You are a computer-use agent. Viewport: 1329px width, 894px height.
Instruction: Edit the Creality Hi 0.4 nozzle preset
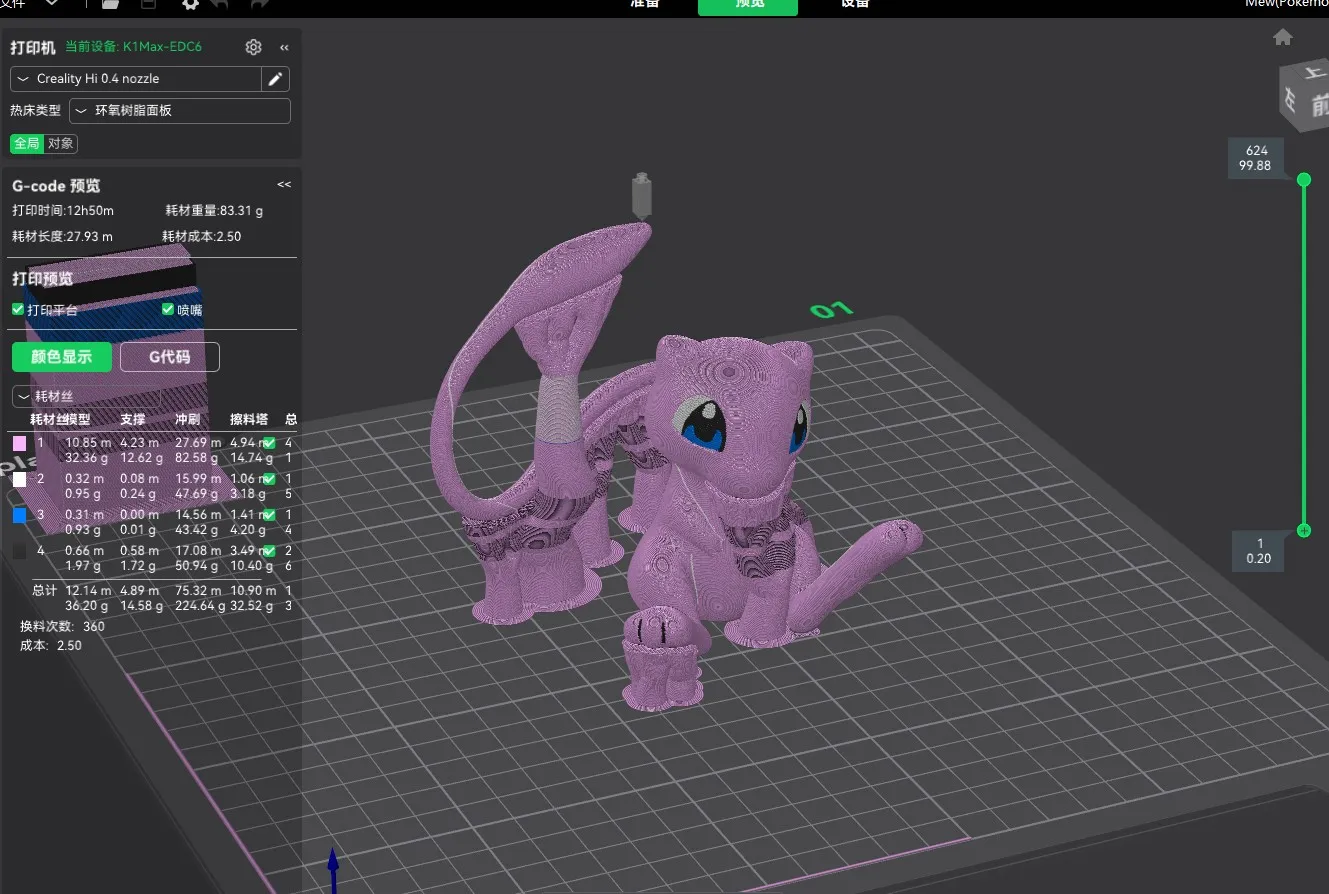(x=276, y=79)
